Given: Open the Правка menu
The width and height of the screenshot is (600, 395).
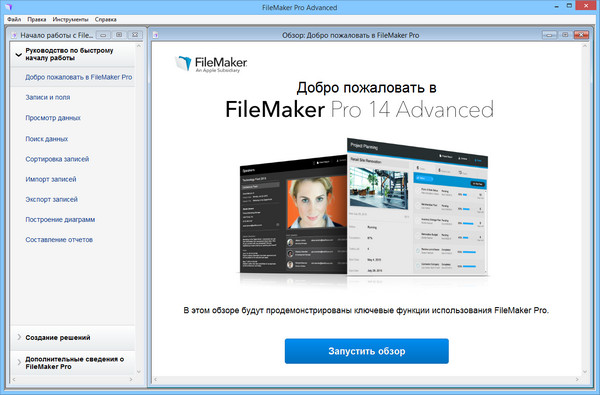Looking at the screenshot, I should pyautogui.click(x=36, y=19).
